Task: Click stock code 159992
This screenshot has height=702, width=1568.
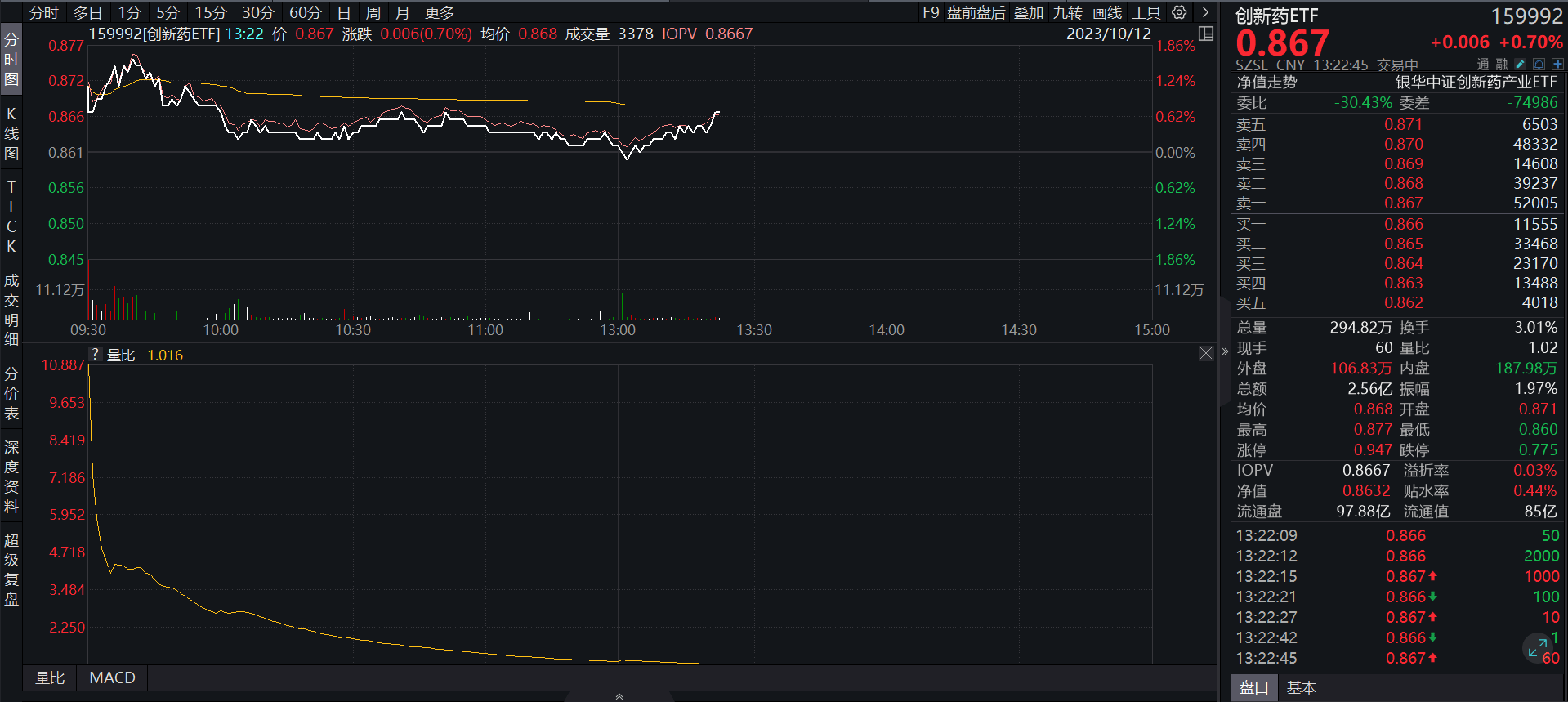Action: pos(1526,16)
